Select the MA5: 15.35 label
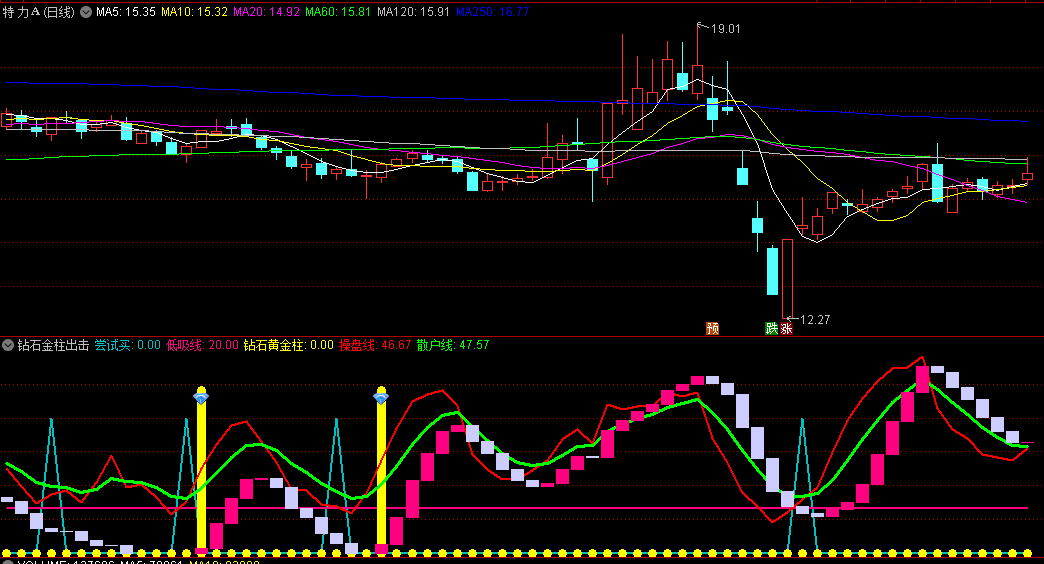The image size is (1044, 564). click(126, 12)
